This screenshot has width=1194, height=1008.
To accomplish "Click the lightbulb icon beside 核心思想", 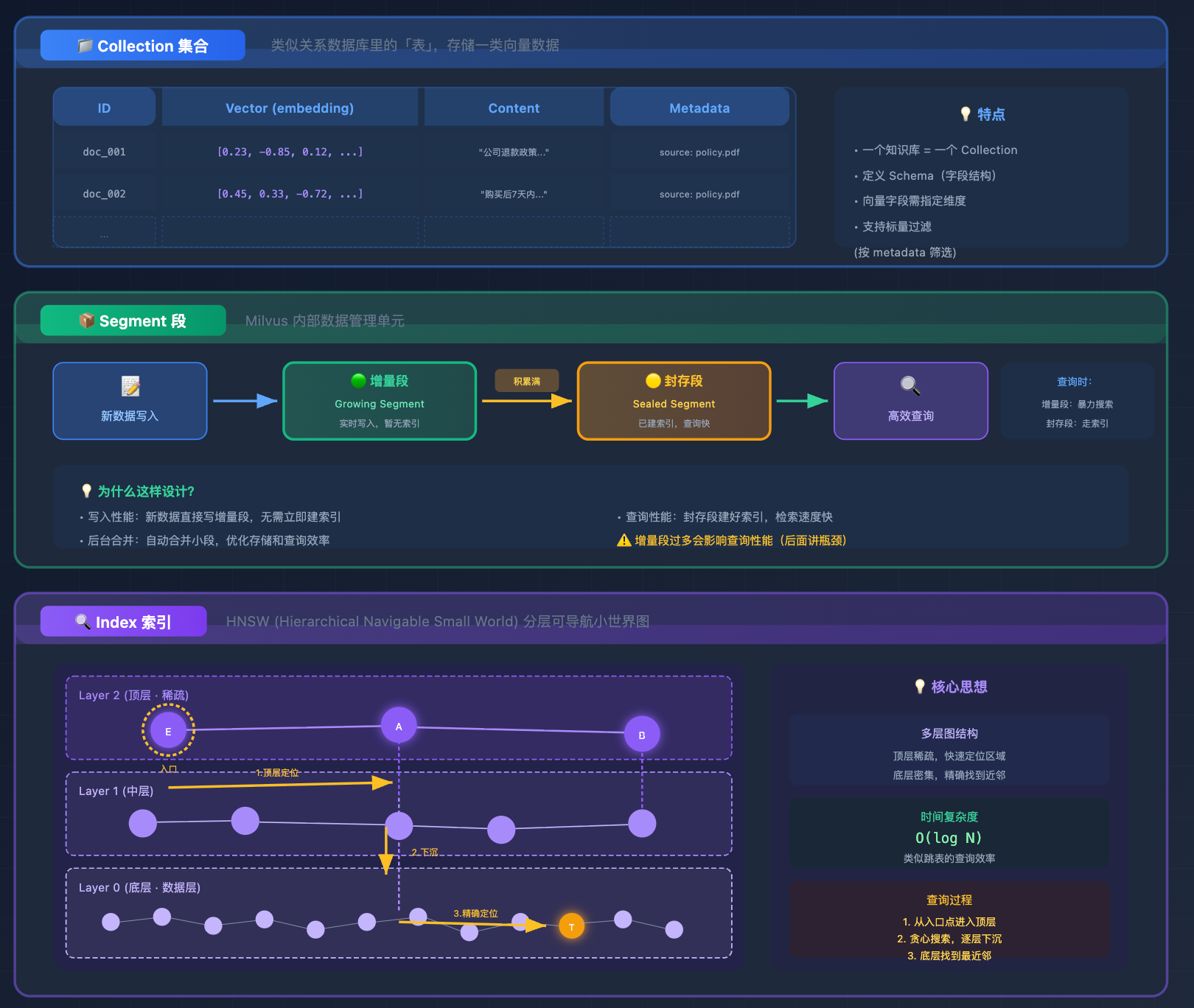I will (920, 686).
